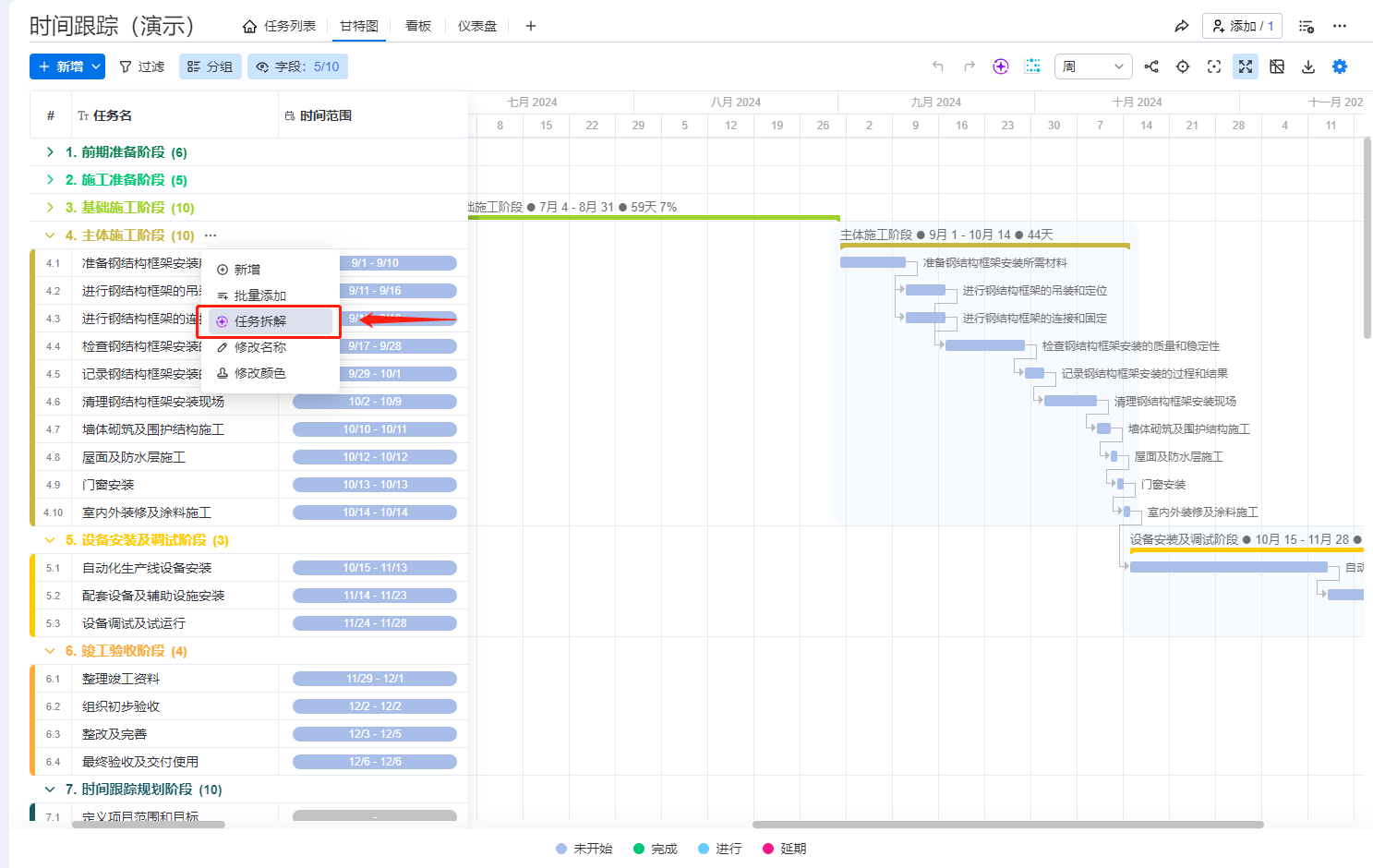Viewport: 1373px width, 868px height.
Task: Click the dependency links icon
Action: coord(1151,66)
